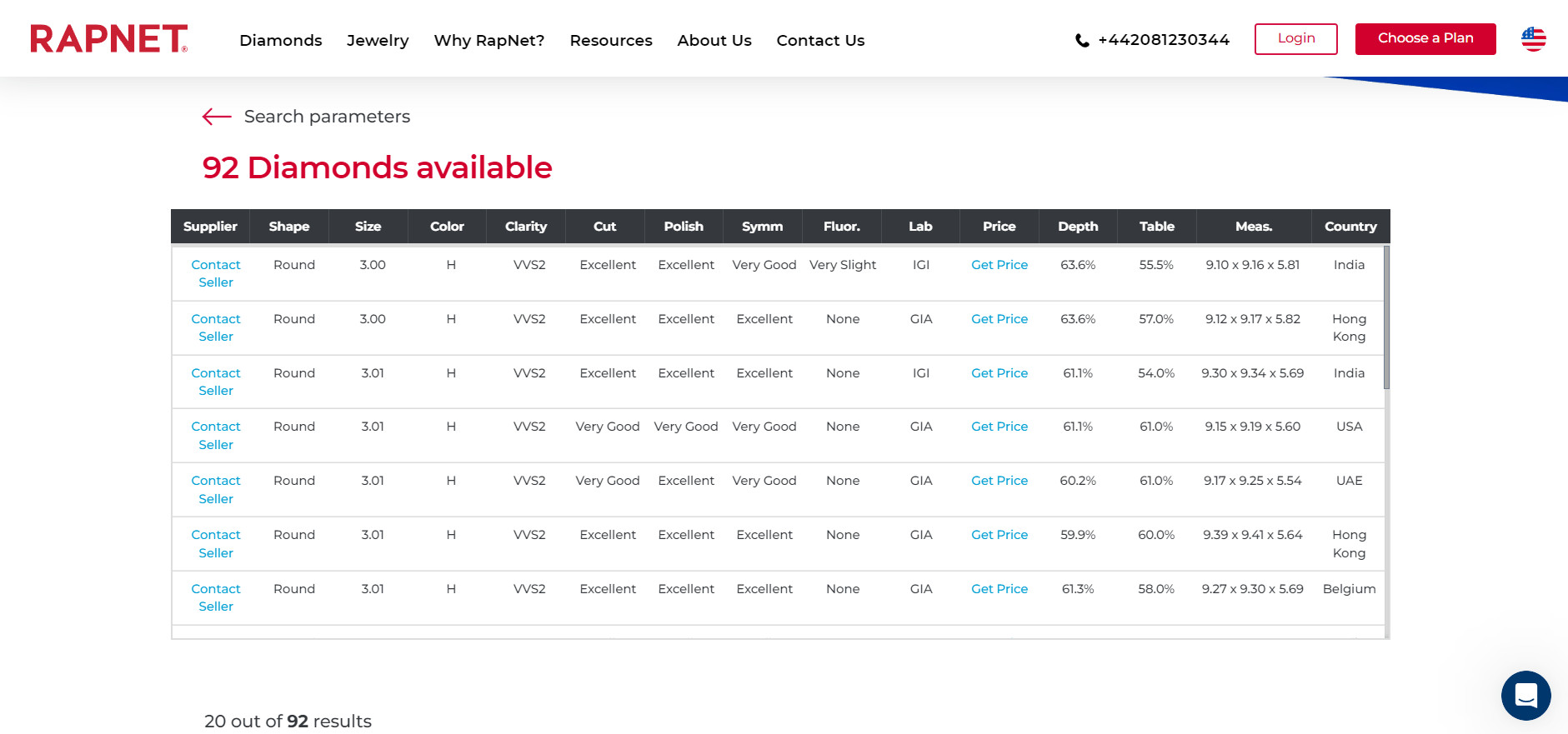Viewport: 1568px width, 734px height.
Task: Click the '55.5%' table cell
Action: [1156, 265]
